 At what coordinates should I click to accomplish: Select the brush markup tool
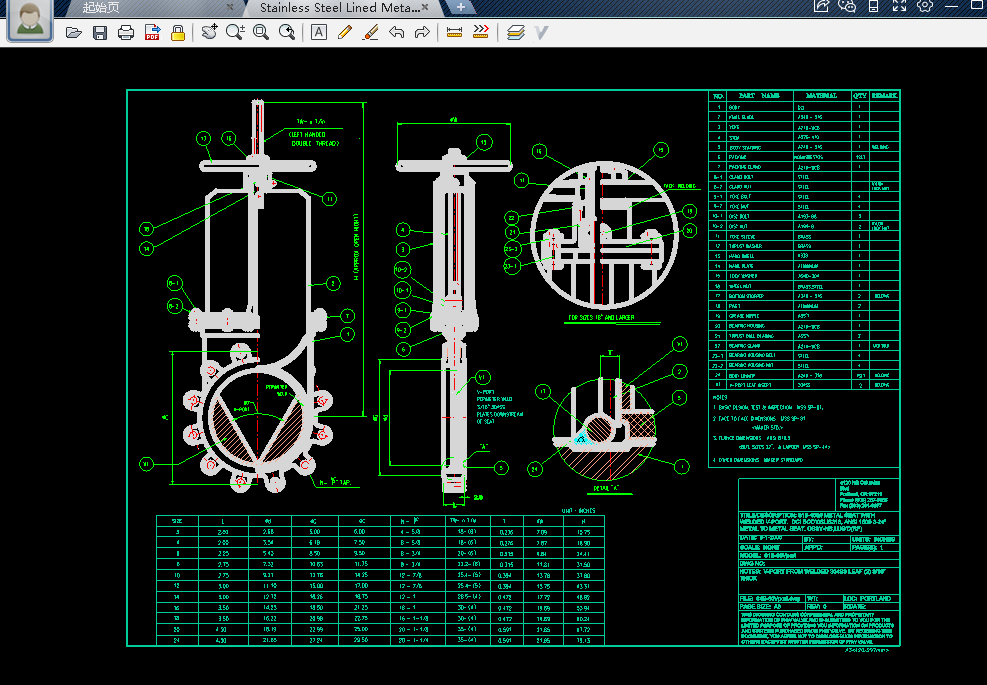[x=371, y=32]
